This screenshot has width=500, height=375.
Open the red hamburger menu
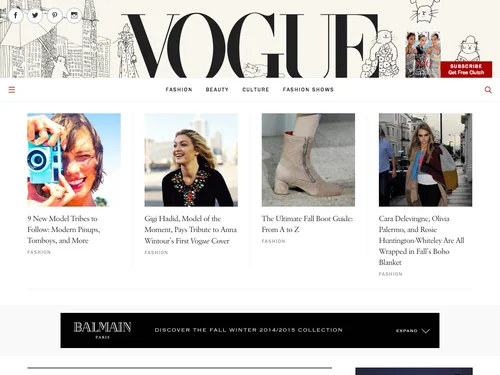click(x=12, y=90)
